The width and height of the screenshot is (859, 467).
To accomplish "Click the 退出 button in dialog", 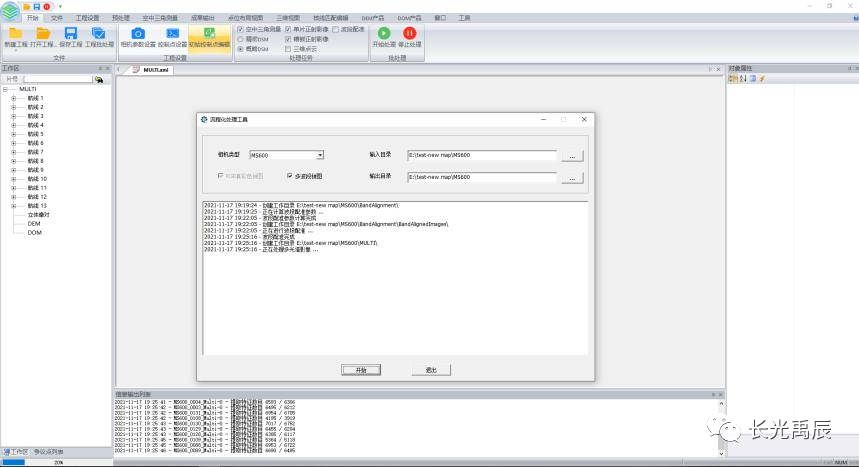I will point(431,370).
